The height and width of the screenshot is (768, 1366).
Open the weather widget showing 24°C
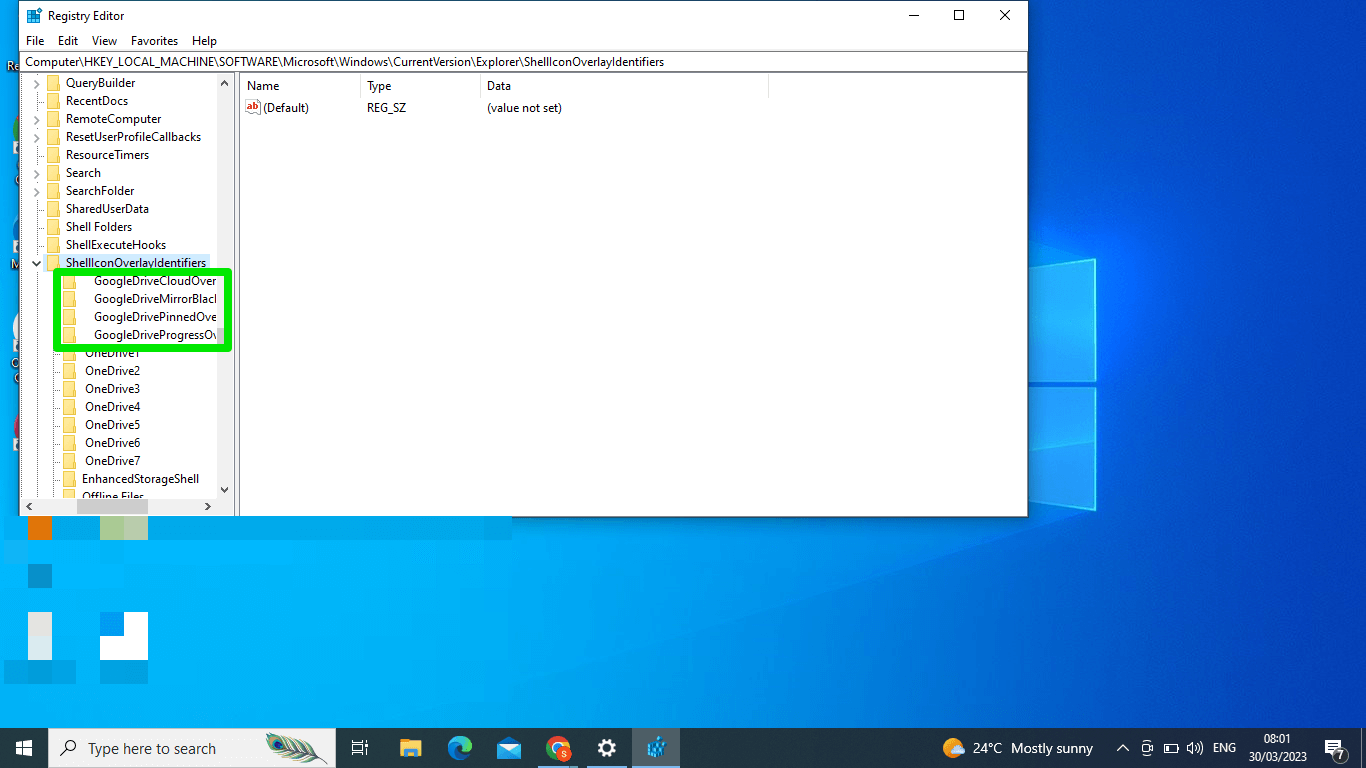pyautogui.click(x=1018, y=748)
